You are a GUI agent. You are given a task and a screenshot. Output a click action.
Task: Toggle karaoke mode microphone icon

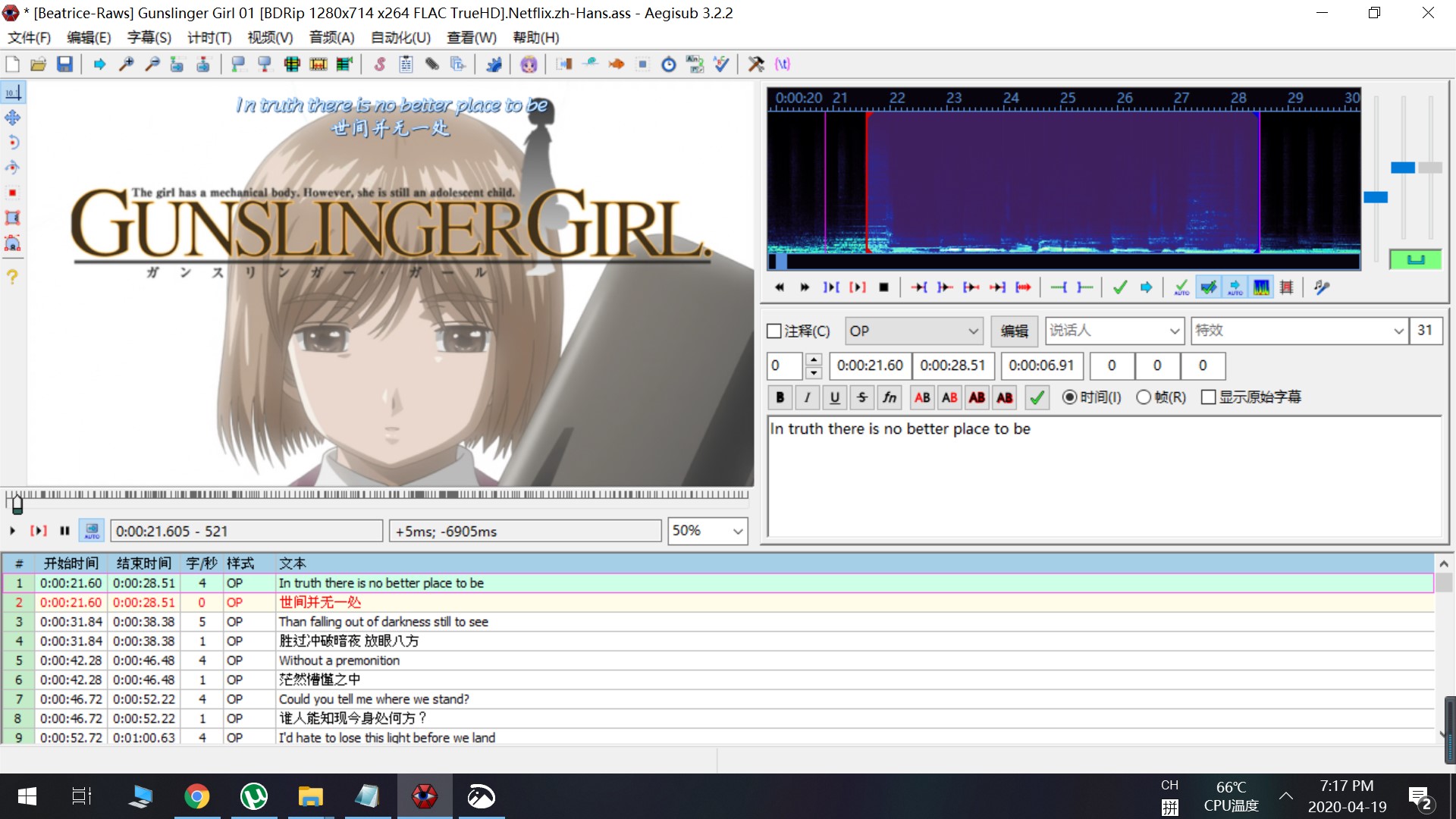(x=1323, y=287)
